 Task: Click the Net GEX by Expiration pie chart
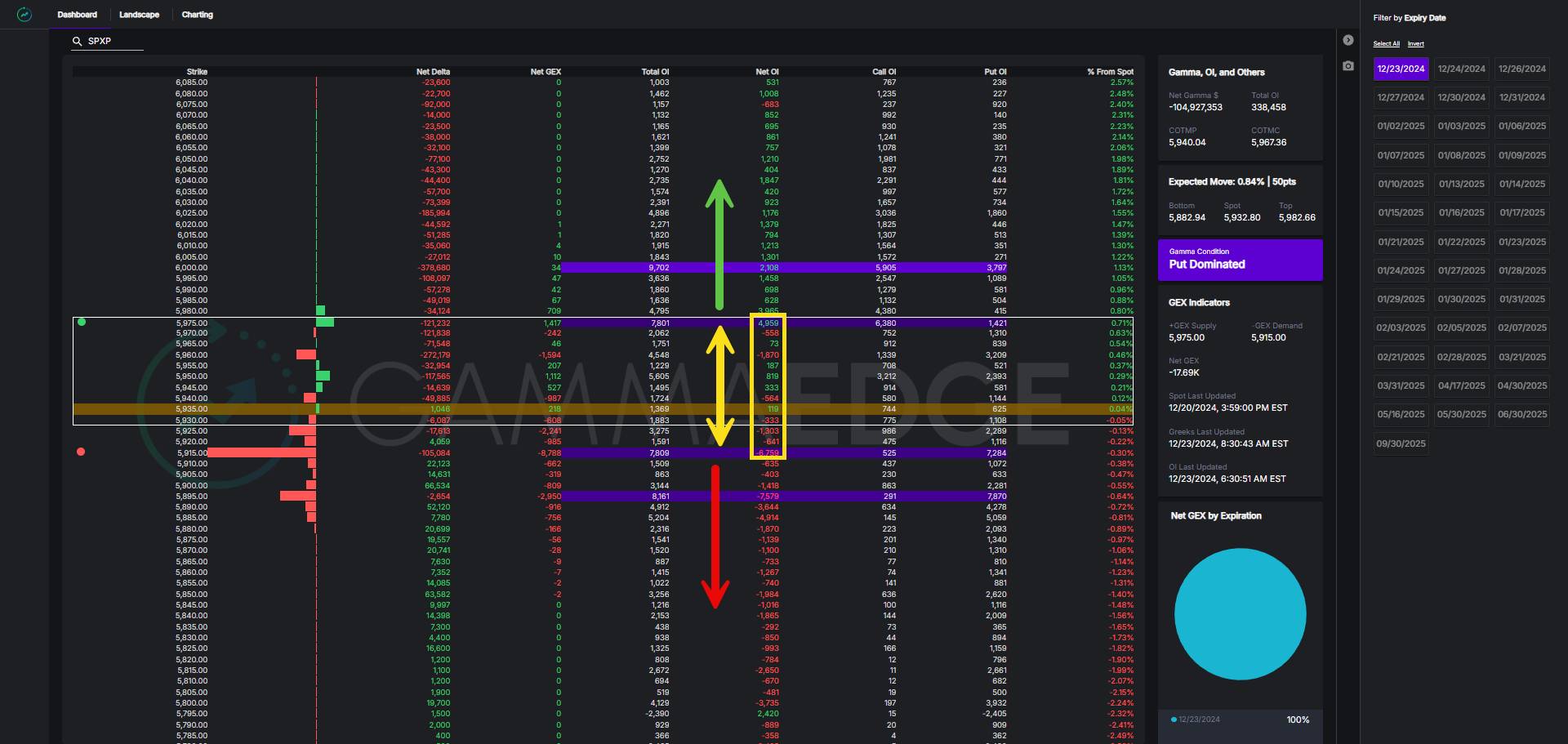click(x=1240, y=613)
